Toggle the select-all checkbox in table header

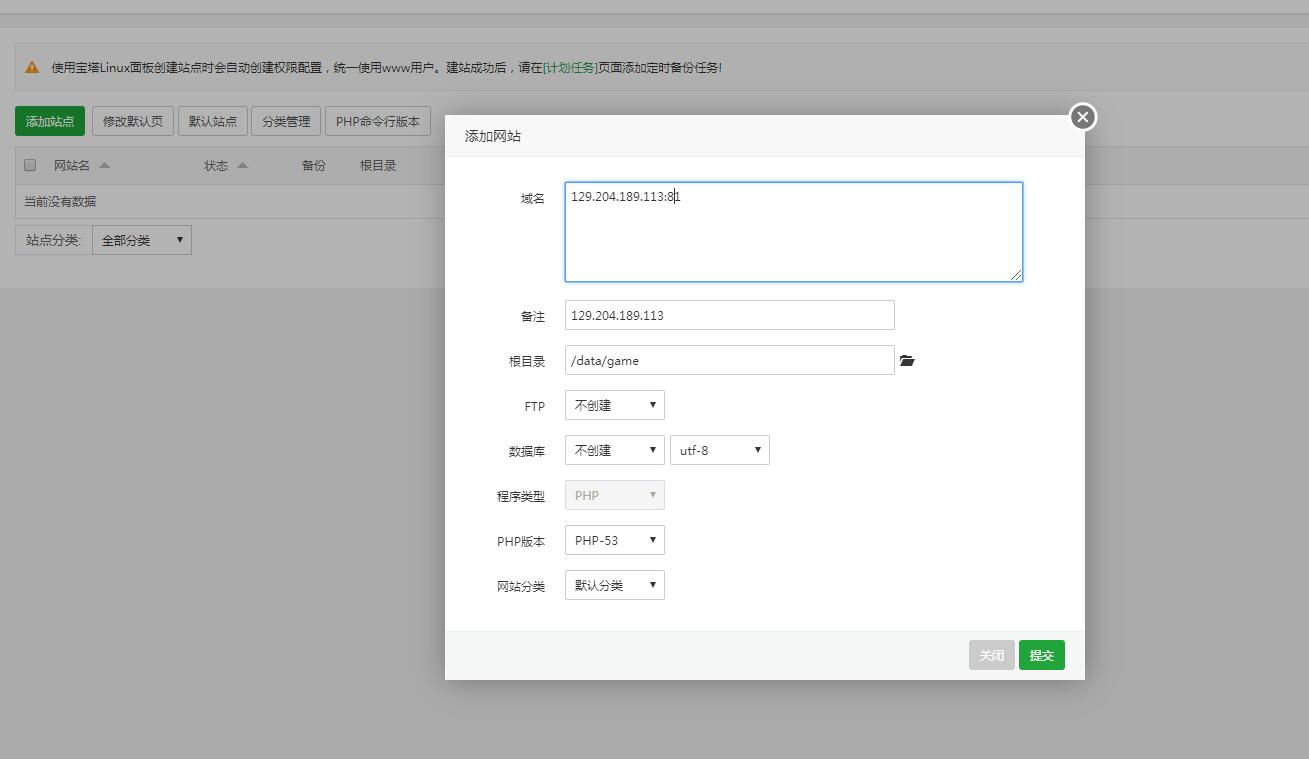(x=30, y=166)
